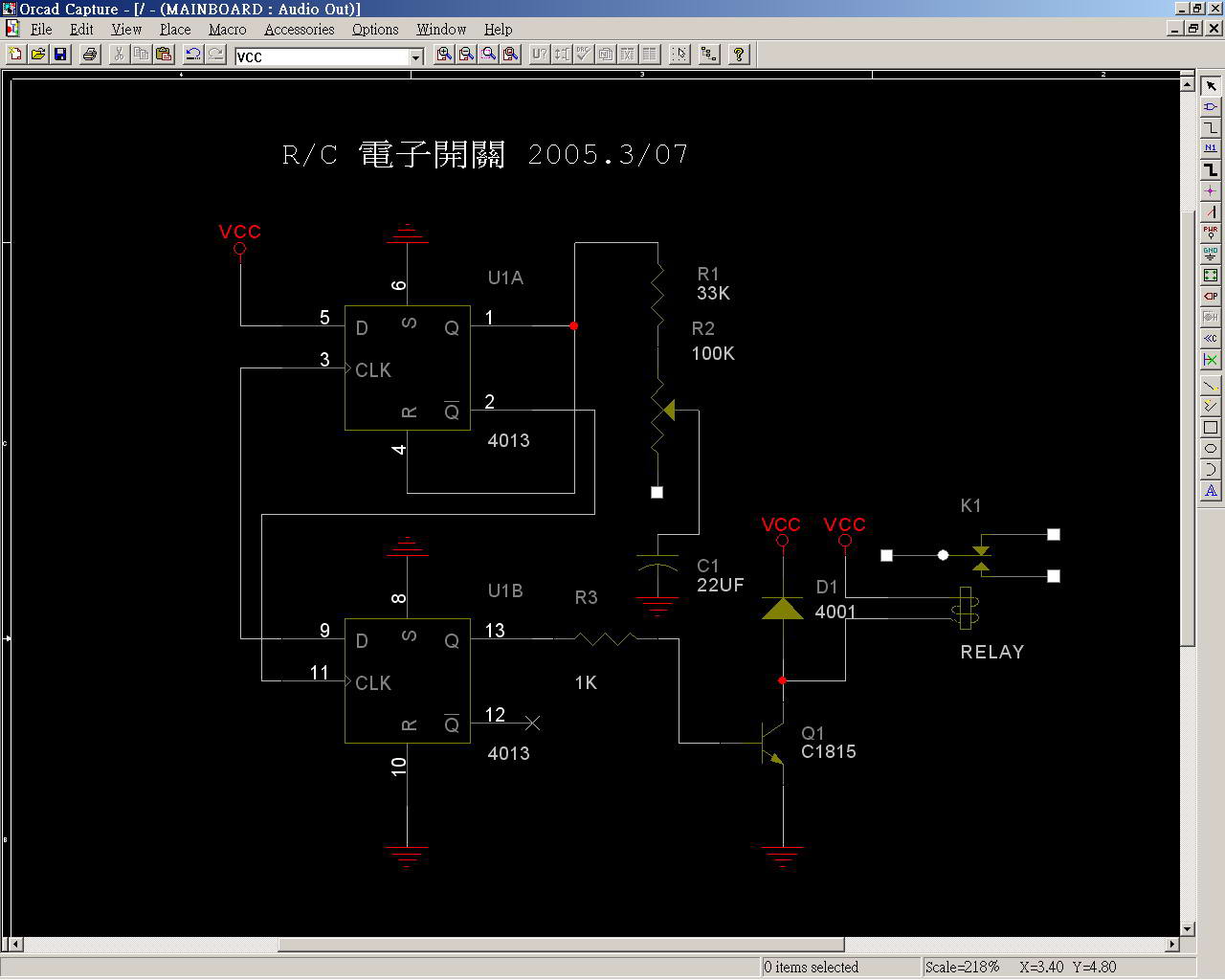The image size is (1225, 980).
Task: Print the schematic page
Action: click(x=90, y=55)
